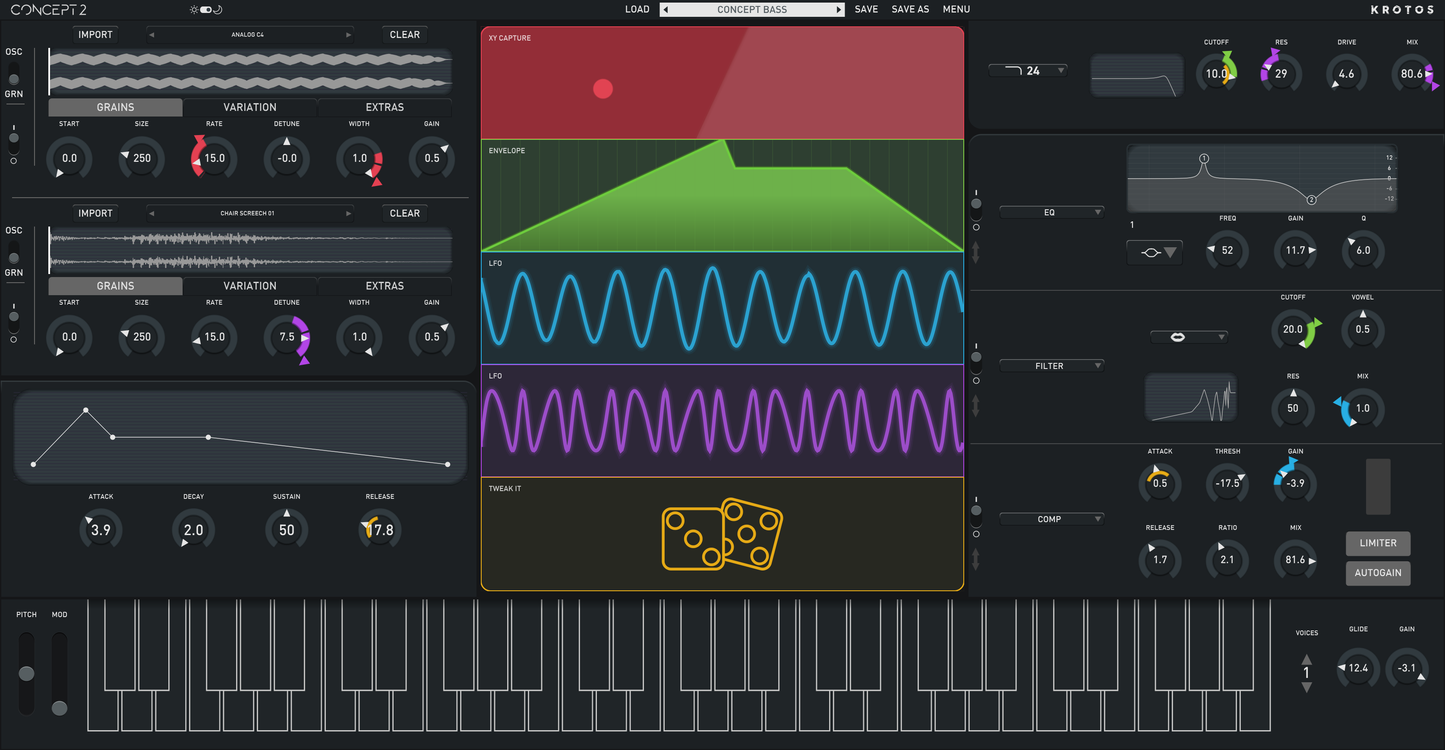Toggle the EQ effect power switch

click(x=976, y=205)
